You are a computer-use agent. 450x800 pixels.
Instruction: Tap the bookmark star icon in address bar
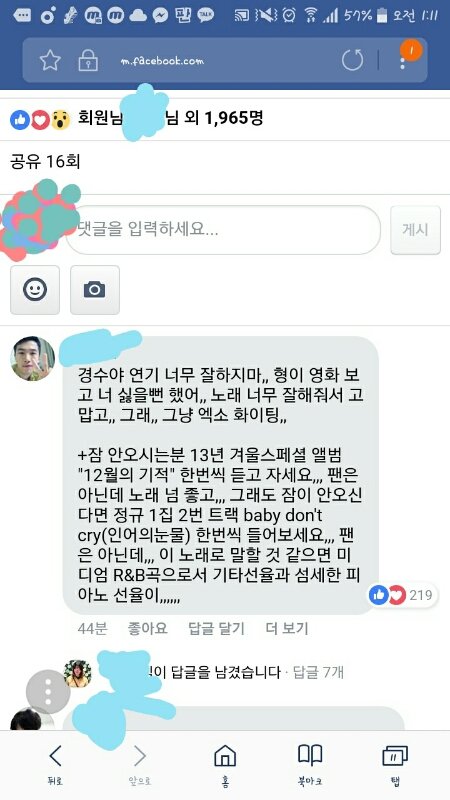(x=51, y=61)
